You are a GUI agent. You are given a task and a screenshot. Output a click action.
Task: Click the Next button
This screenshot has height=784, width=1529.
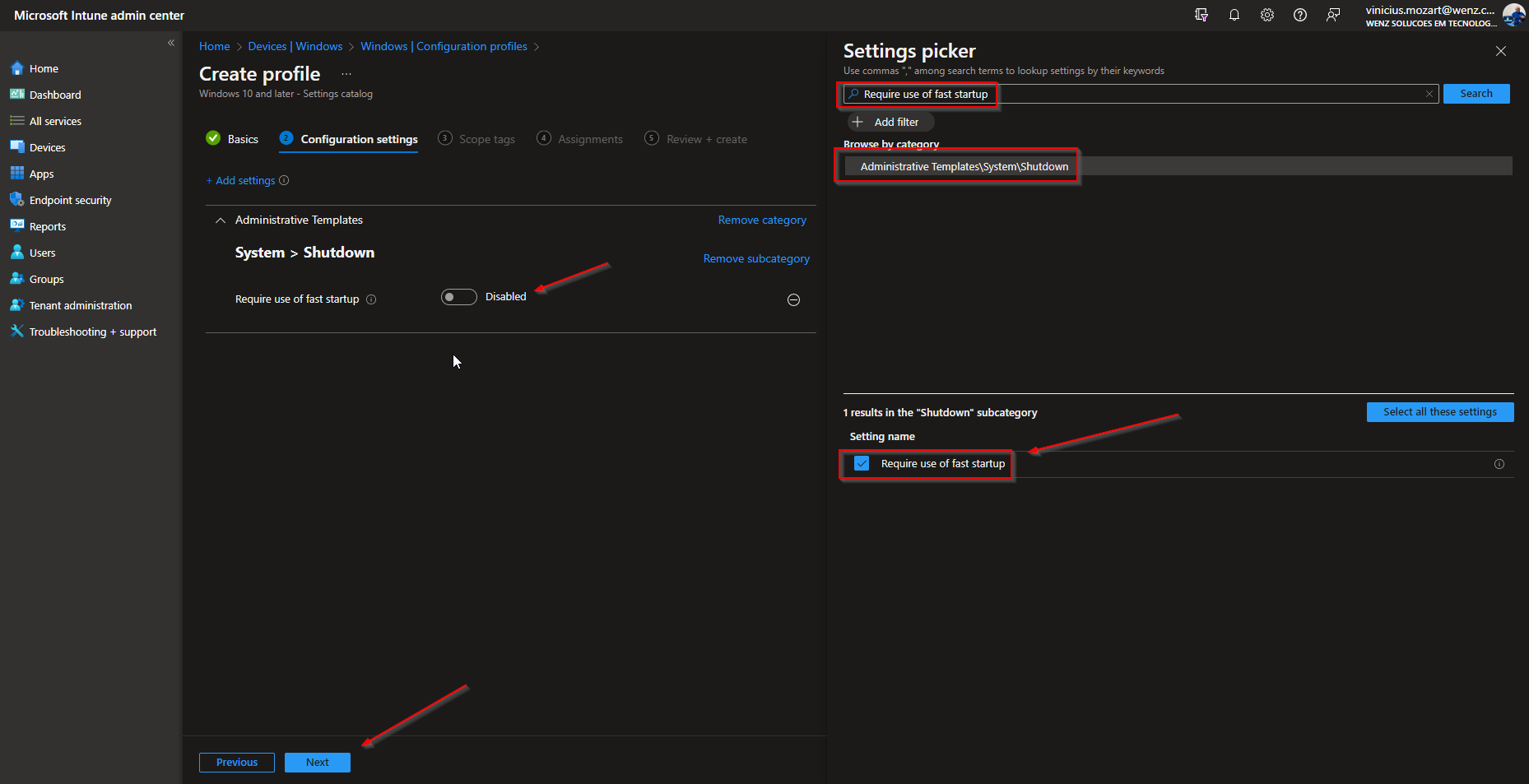[x=318, y=763]
